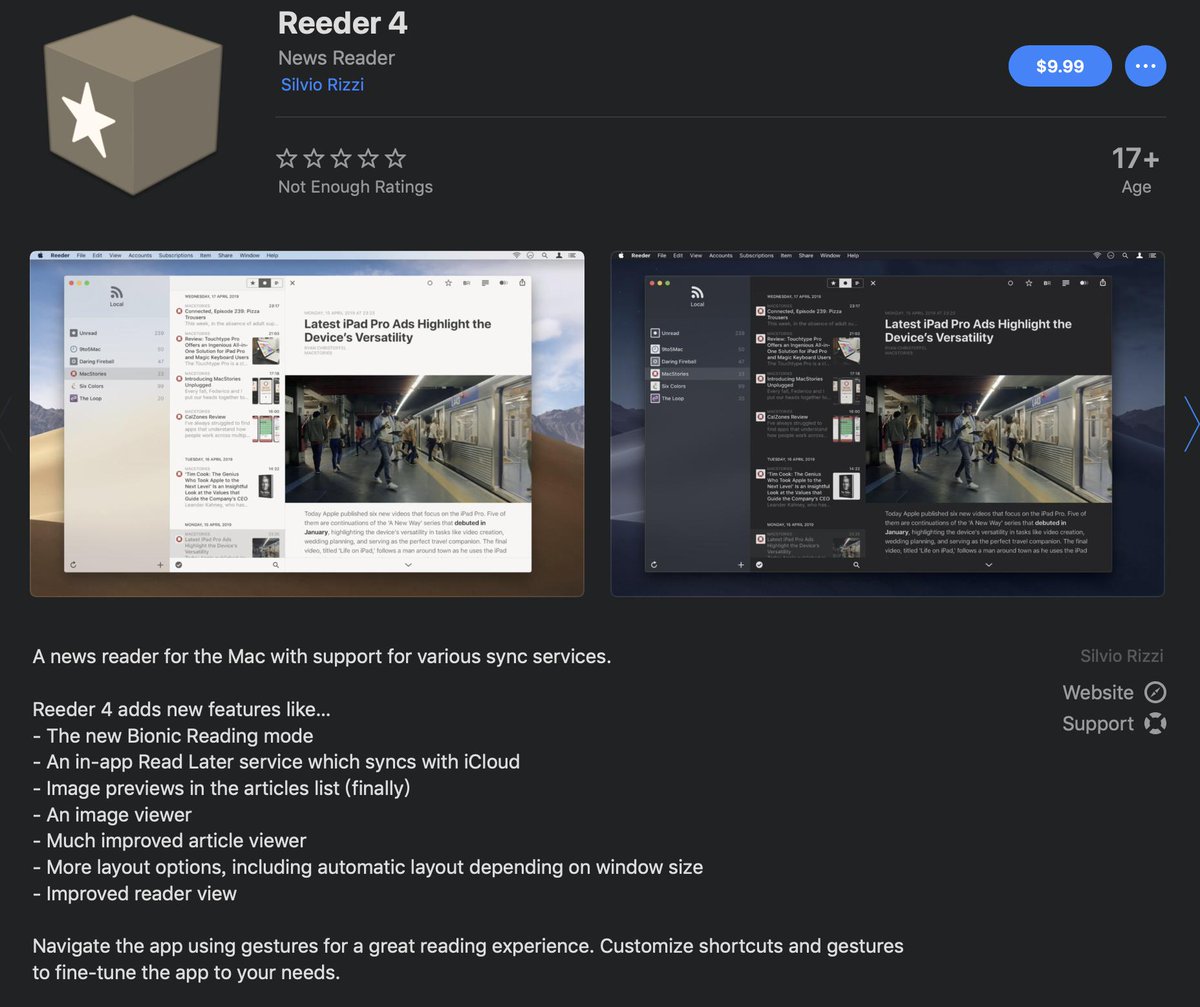
Task: Toggle starred filter segment in light screenshot
Action: (252, 283)
